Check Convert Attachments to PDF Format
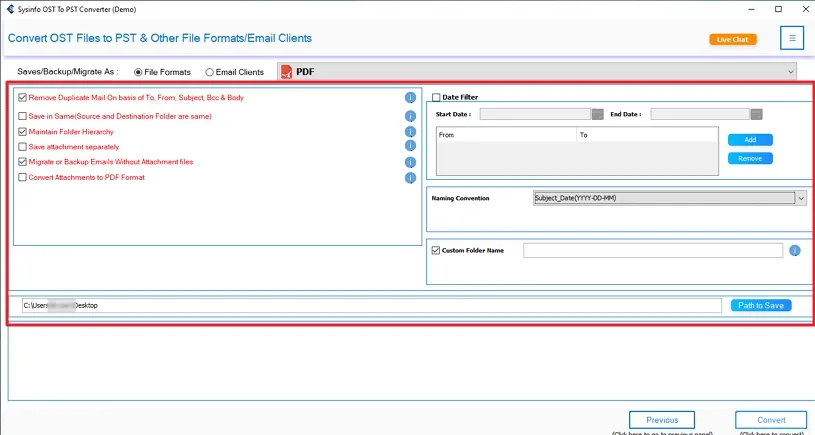 click(22, 178)
